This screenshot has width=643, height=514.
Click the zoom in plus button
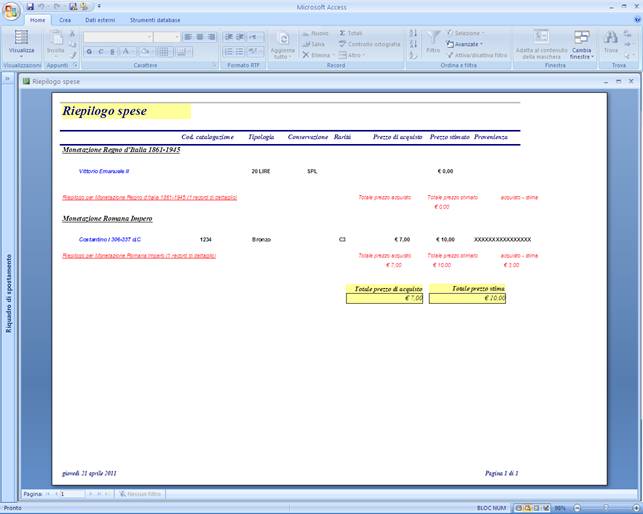(636, 508)
